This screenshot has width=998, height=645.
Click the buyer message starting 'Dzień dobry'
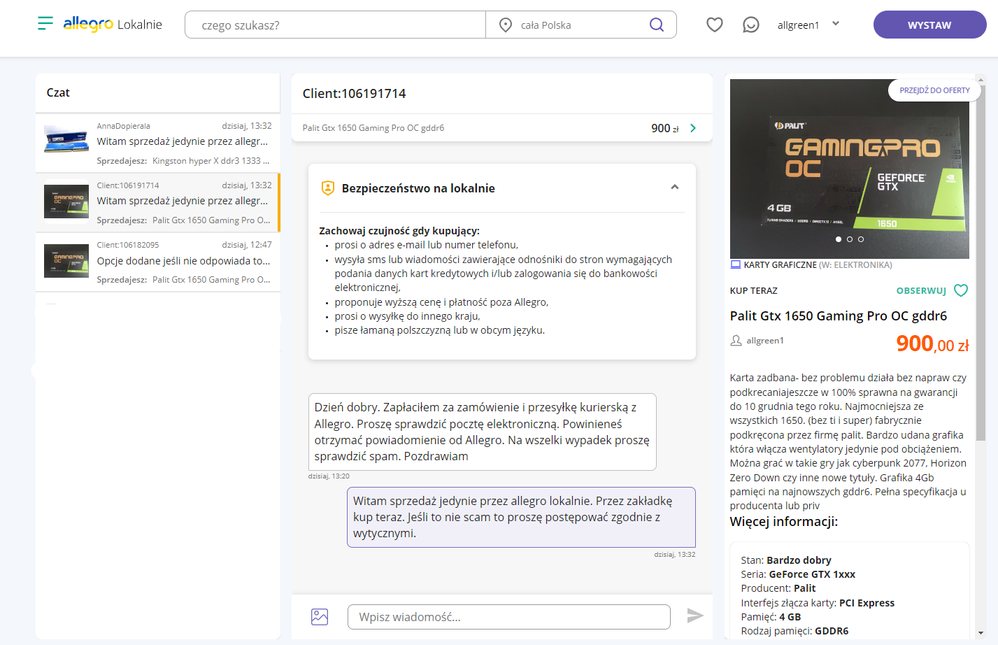(482, 432)
